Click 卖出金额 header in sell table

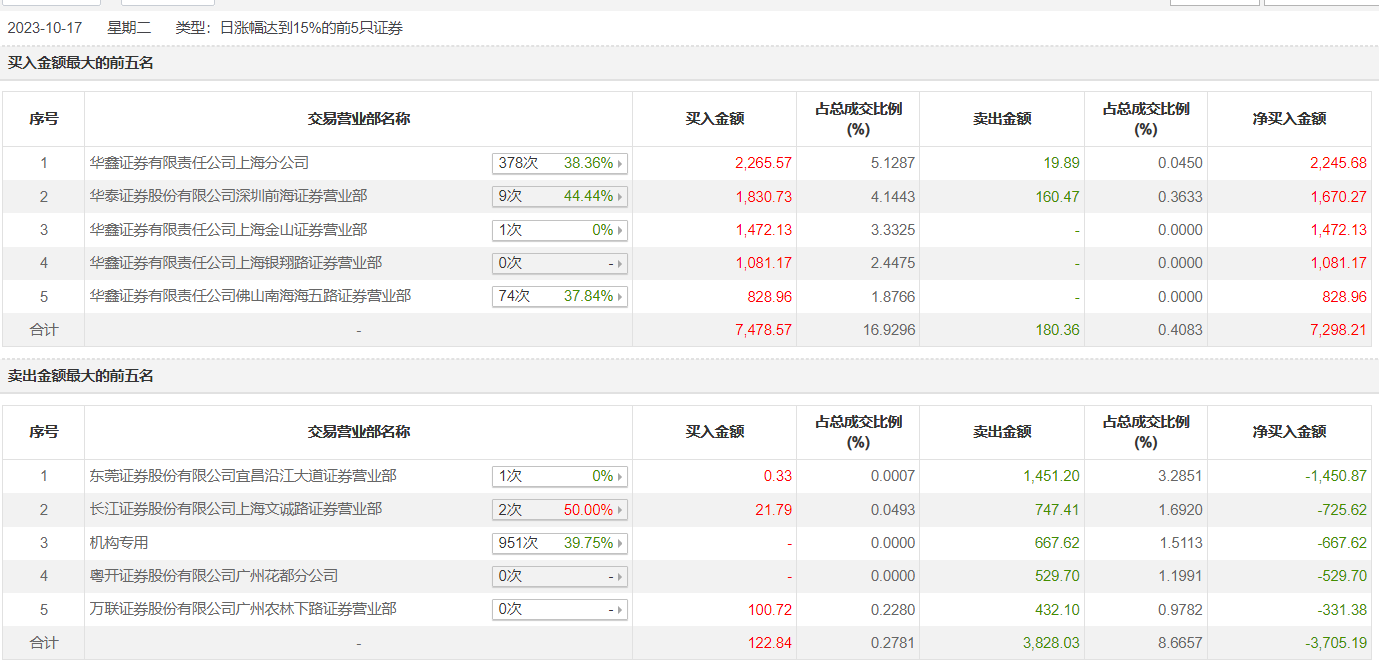[x=1002, y=432]
